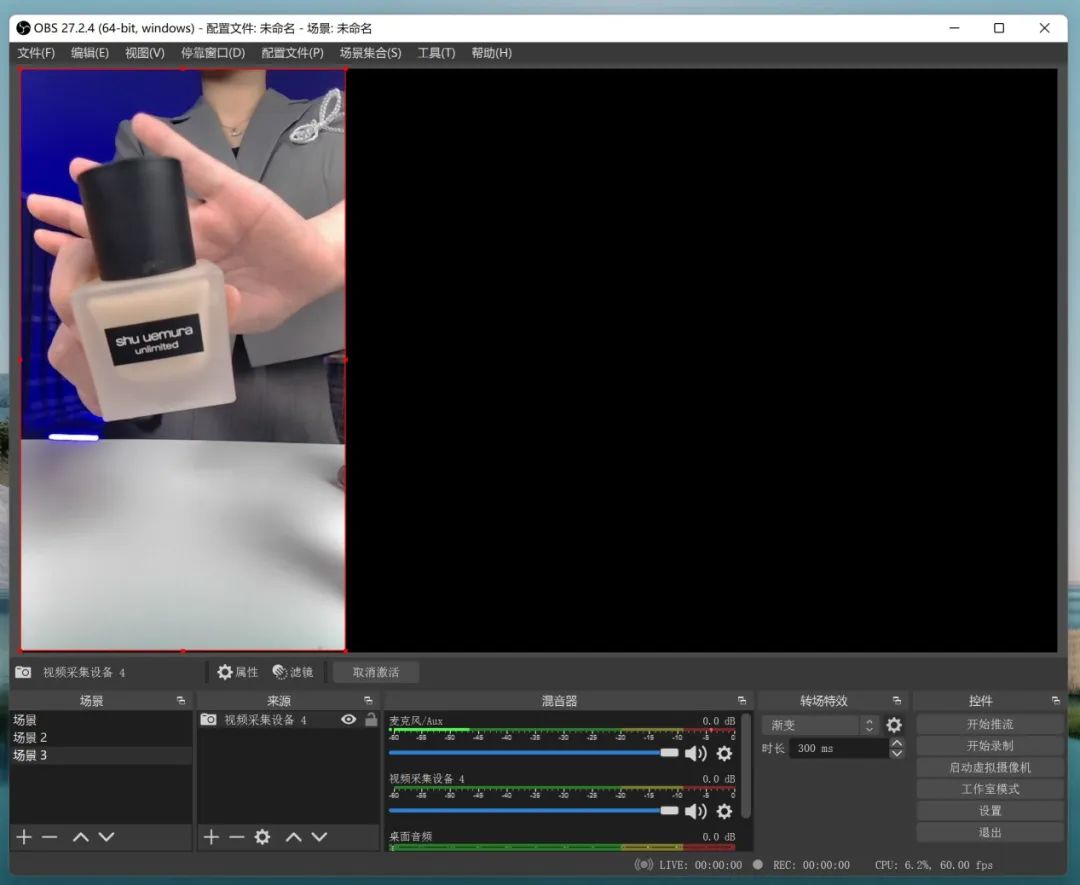This screenshot has width=1080, height=885.
Task: Open 麦克风/Aux audio settings gear
Action: (x=724, y=753)
